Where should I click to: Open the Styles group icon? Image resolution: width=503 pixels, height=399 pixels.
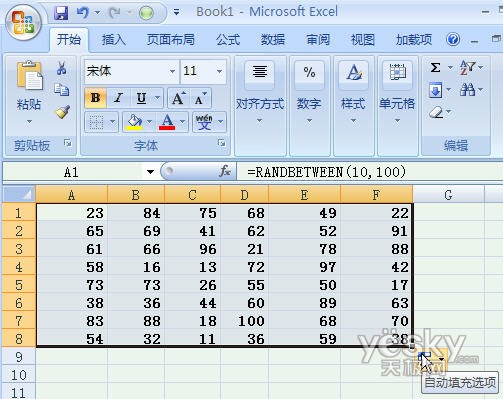coord(353,72)
